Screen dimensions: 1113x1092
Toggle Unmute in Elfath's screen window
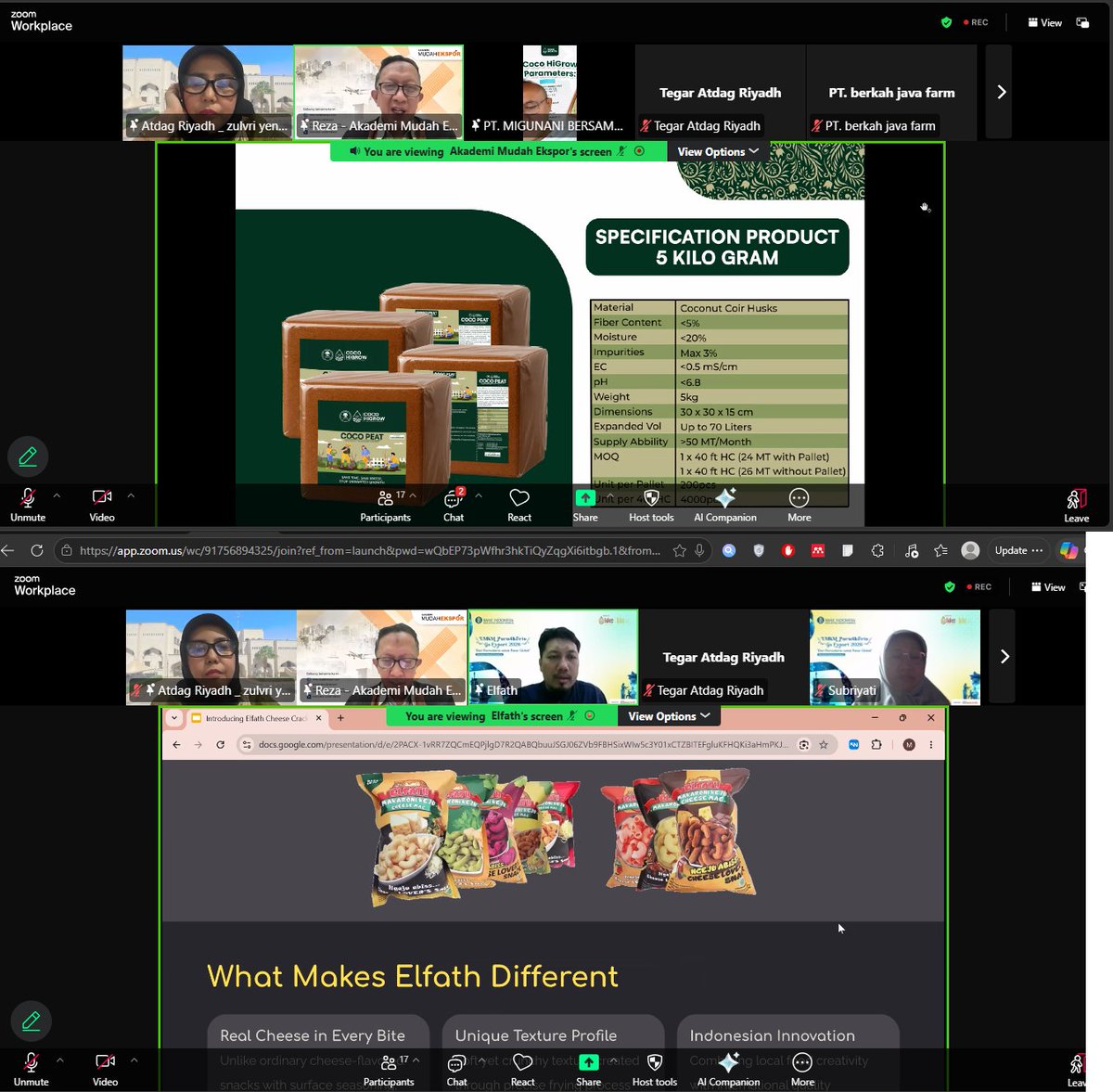pos(31,1070)
